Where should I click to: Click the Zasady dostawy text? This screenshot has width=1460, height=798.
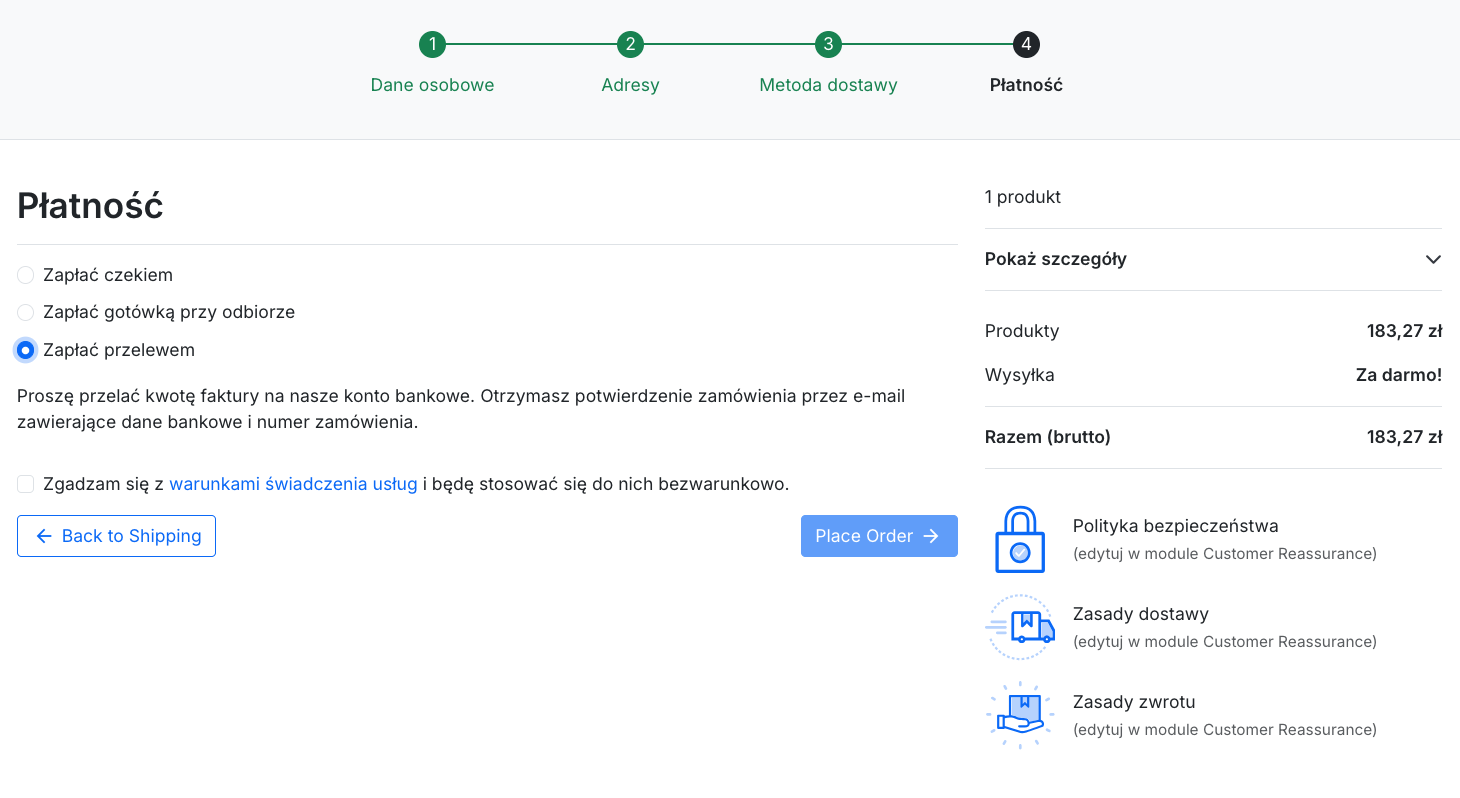[1141, 614]
